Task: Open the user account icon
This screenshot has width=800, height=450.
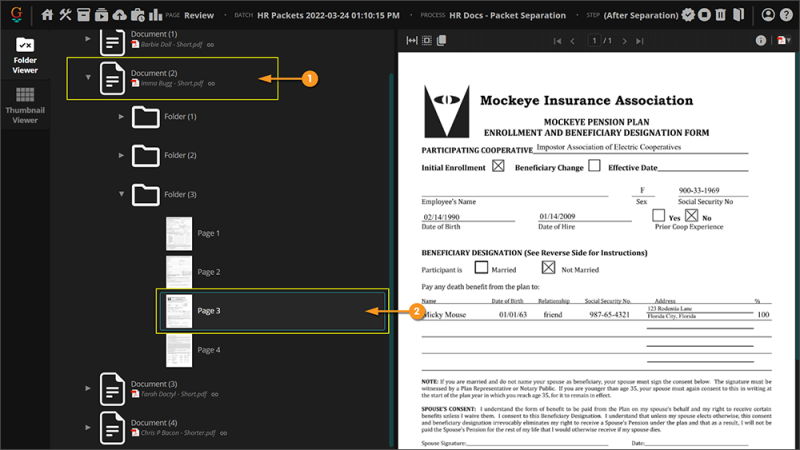Action: (x=768, y=15)
